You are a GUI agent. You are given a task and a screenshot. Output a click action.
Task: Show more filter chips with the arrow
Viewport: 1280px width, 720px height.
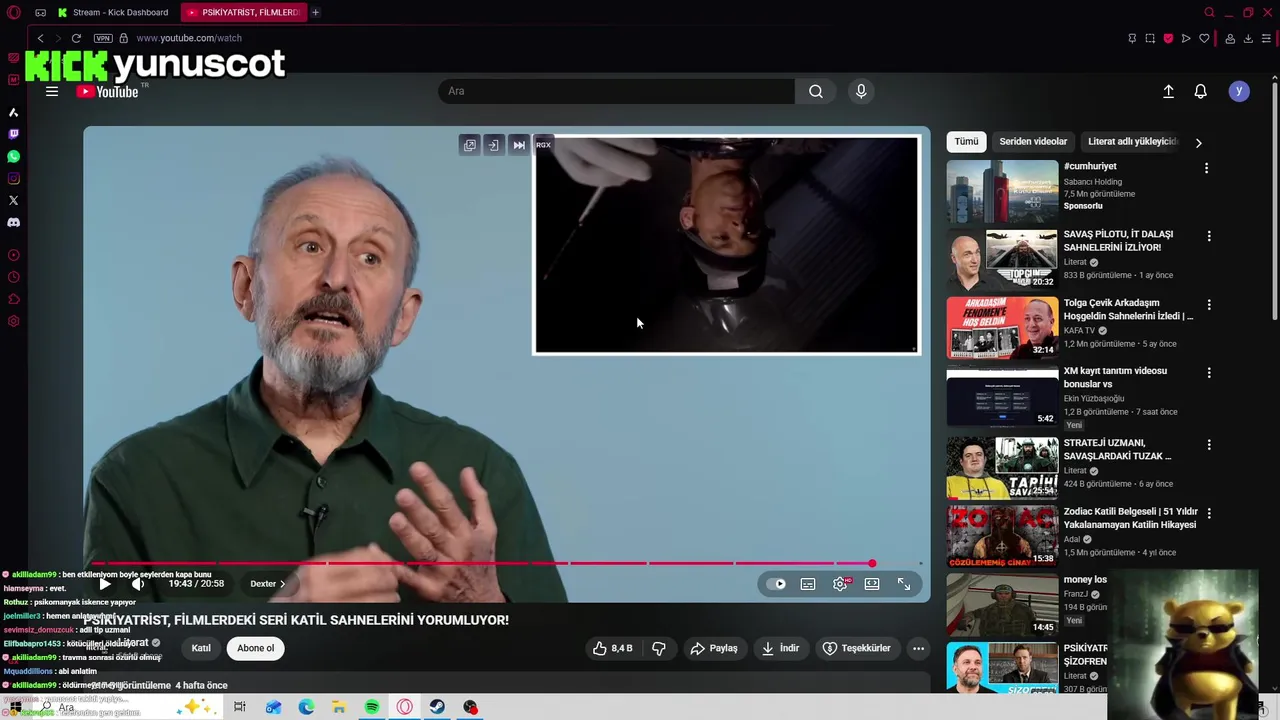pyautogui.click(x=1198, y=143)
